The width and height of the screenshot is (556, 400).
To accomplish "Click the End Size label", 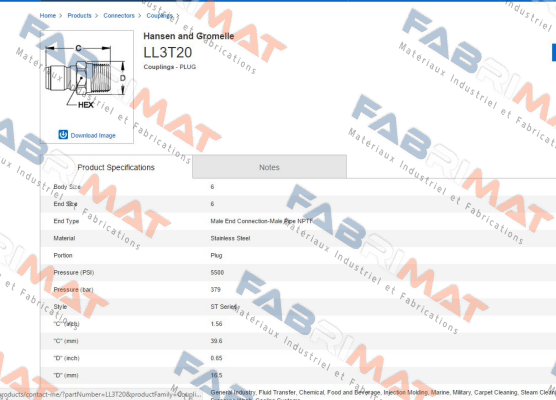I will pos(65,204).
